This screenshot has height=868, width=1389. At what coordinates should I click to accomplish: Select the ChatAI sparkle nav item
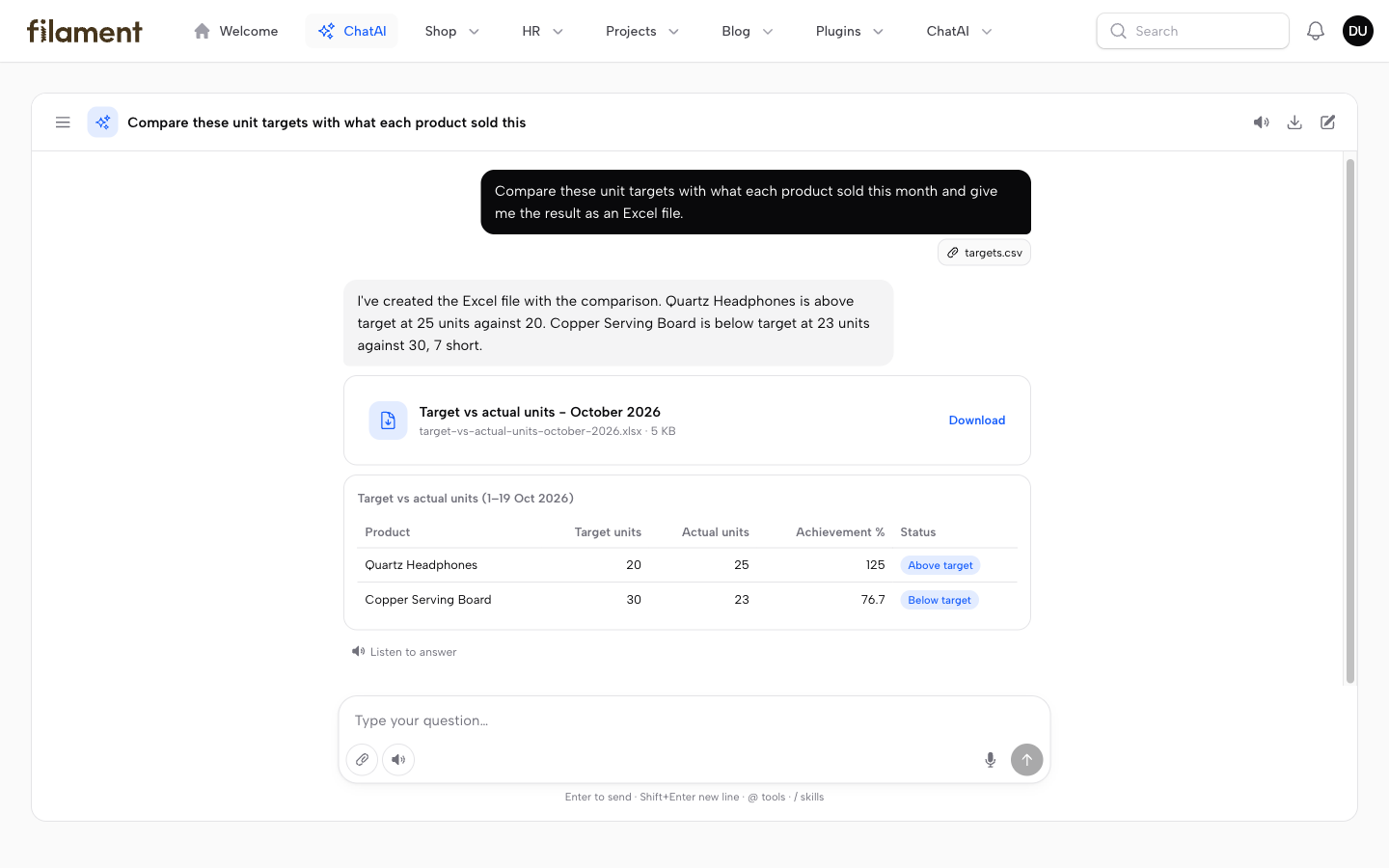[351, 31]
